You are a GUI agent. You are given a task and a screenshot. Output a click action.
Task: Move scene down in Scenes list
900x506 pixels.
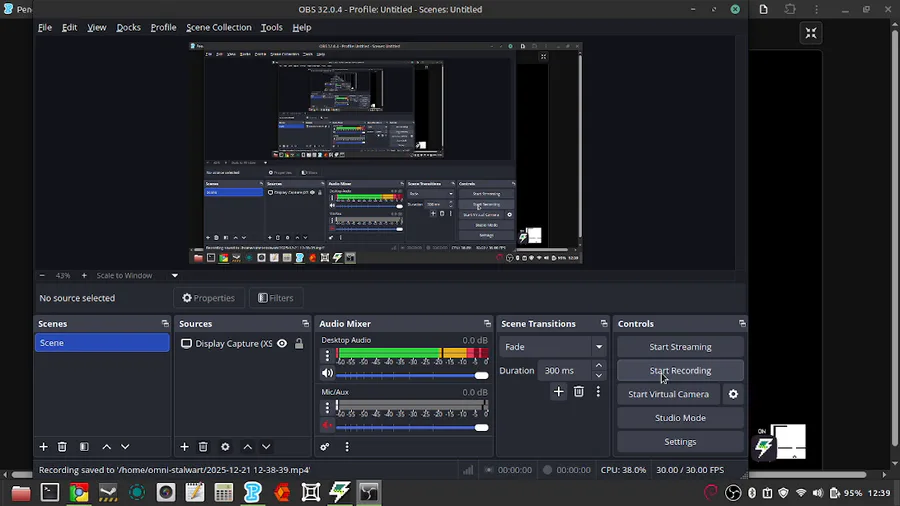[125, 446]
